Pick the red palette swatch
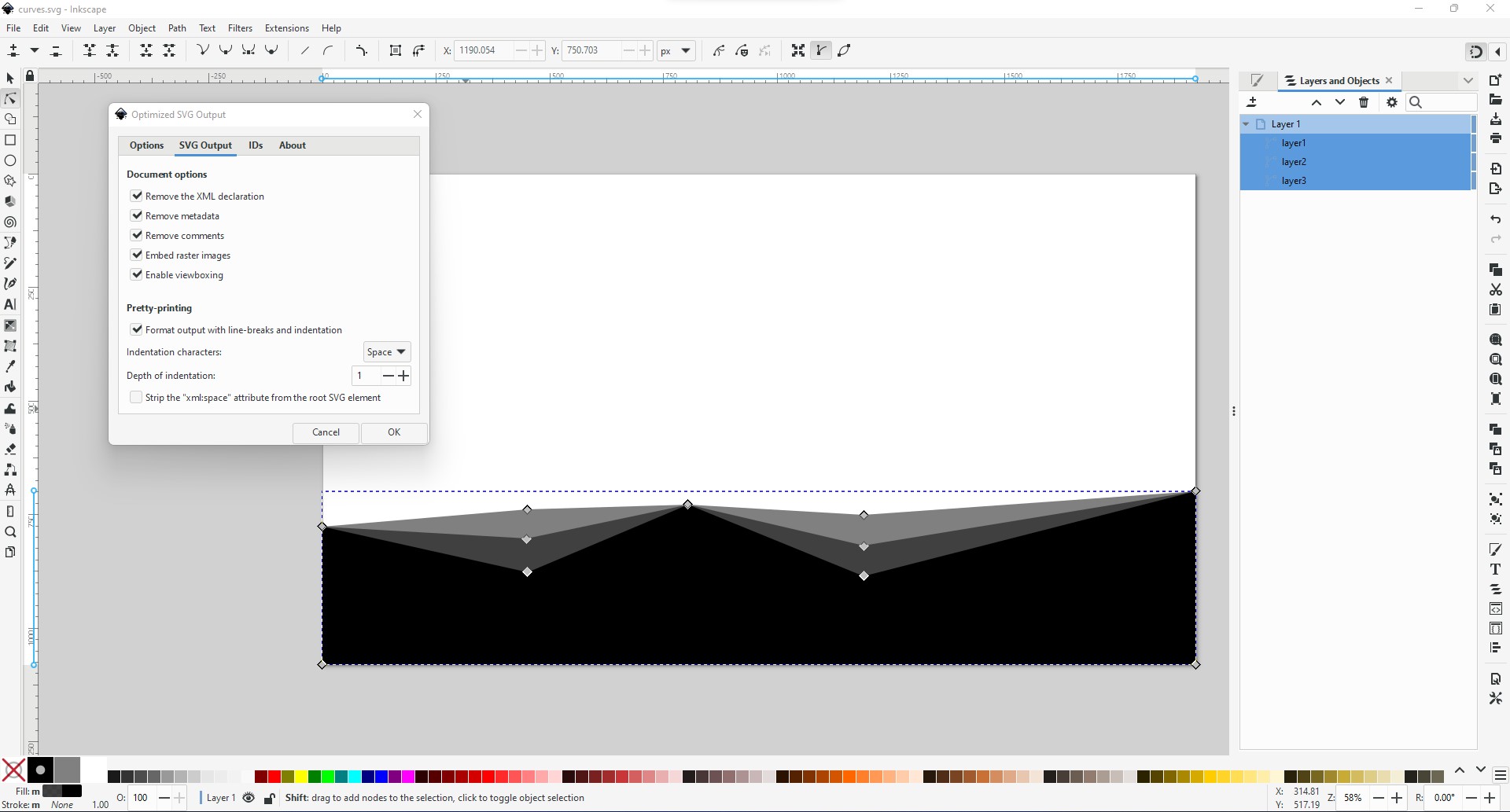This screenshot has height=812, width=1510. point(274,777)
